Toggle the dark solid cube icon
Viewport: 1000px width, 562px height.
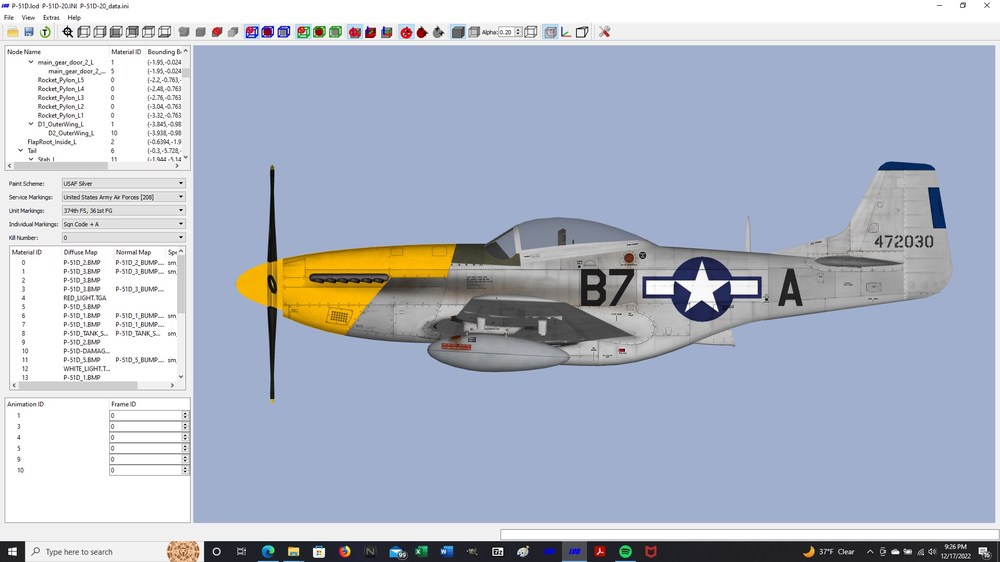[458, 32]
